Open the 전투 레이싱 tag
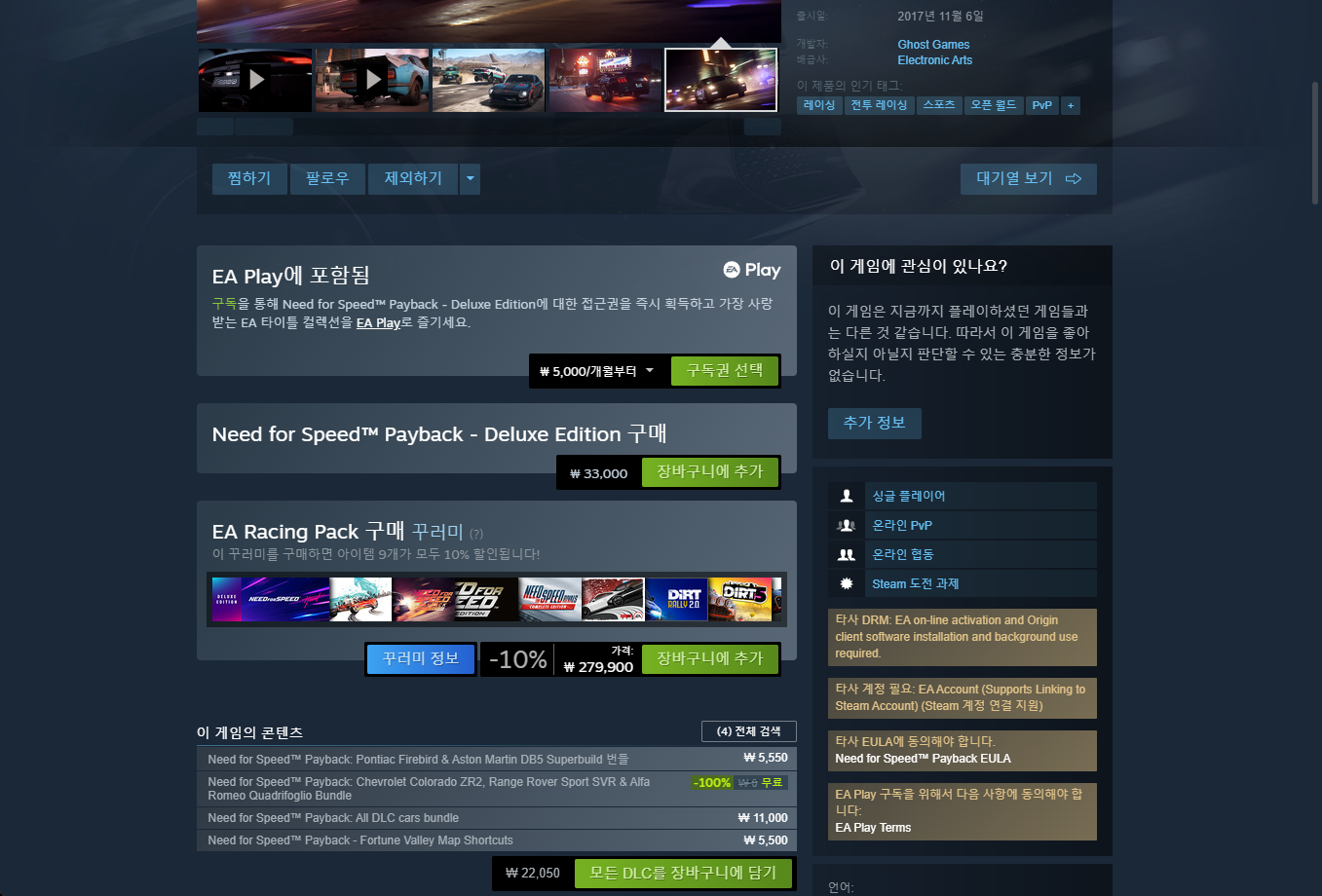1322x896 pixels. click(x=879, y=105)
